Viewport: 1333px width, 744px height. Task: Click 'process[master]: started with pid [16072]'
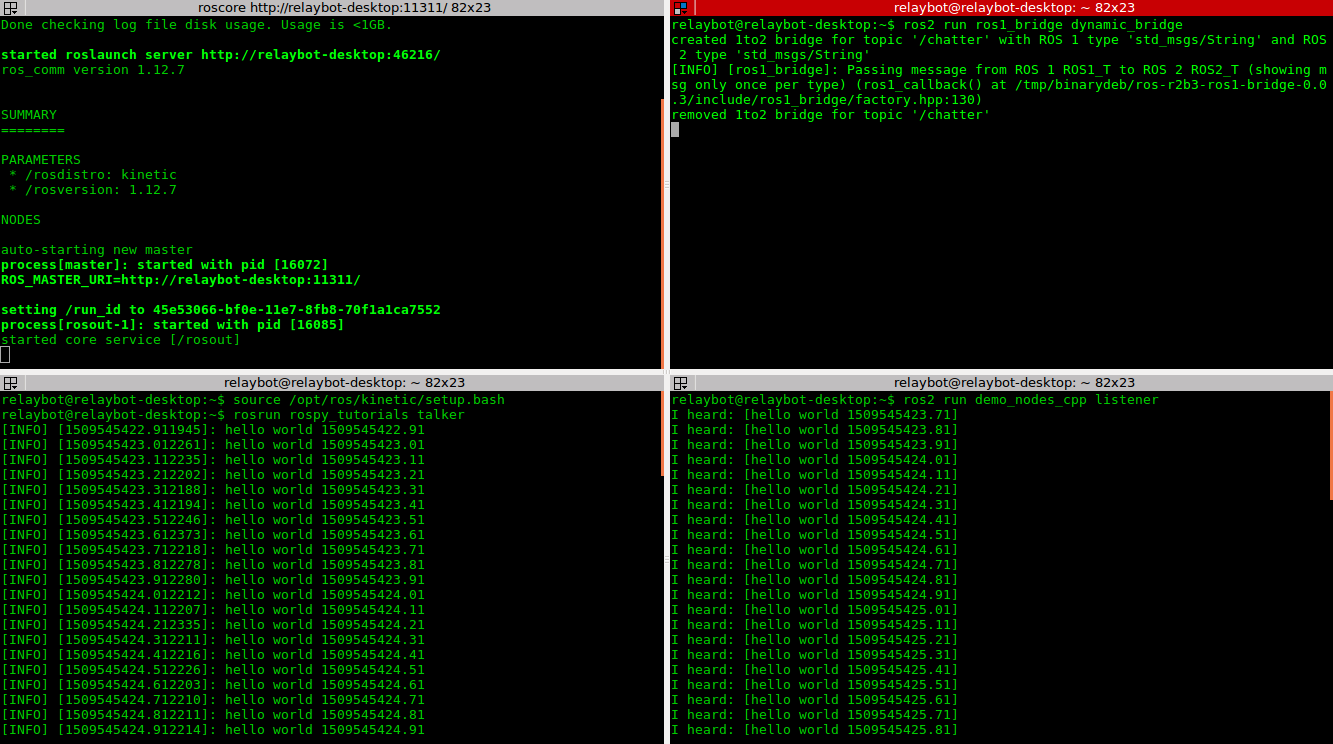(165, 265)
